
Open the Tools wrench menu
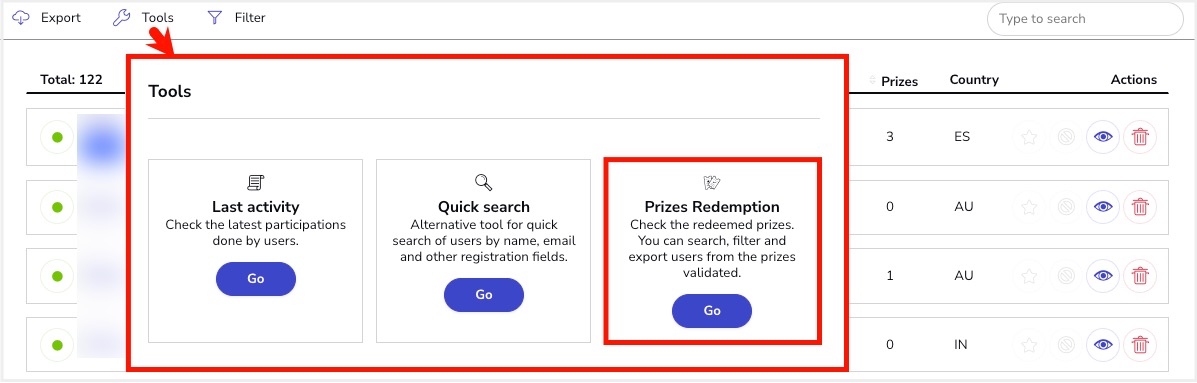pos(143,18)
